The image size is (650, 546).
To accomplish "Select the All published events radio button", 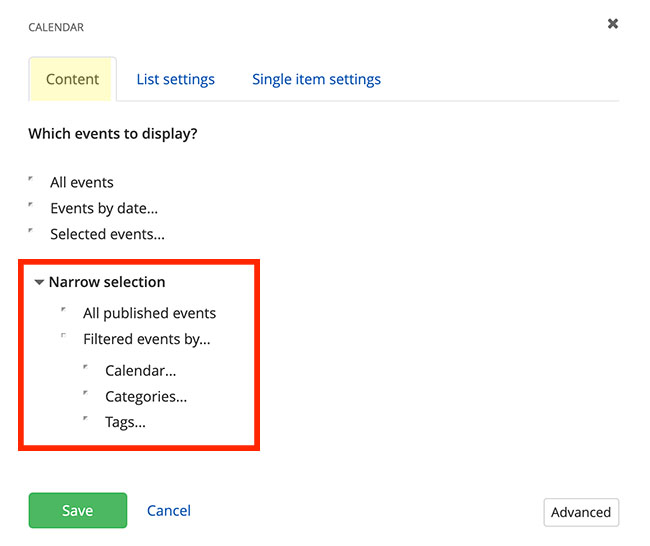I will 64,311.
